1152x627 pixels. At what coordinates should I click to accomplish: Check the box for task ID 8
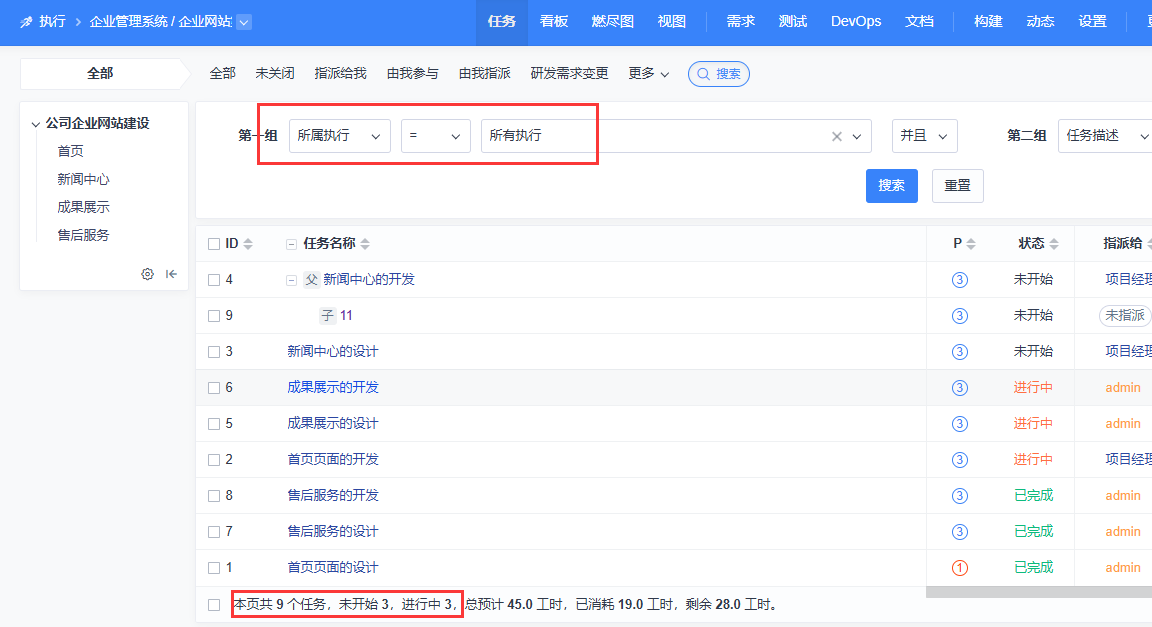214,496
